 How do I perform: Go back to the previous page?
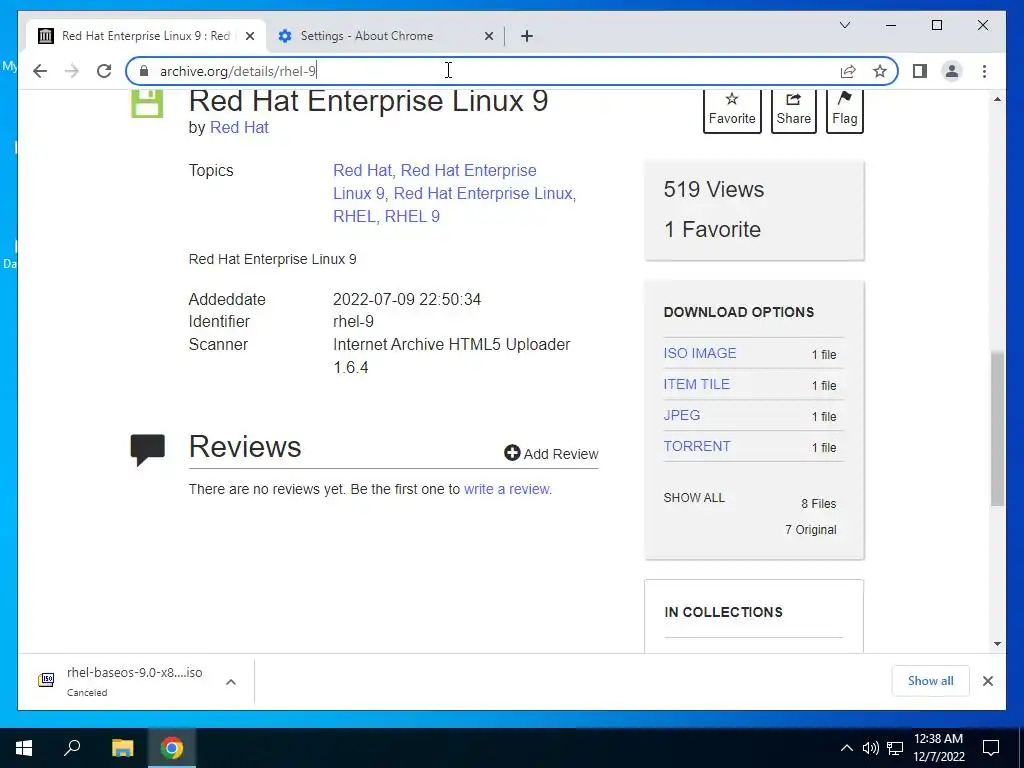click(40, 71)
